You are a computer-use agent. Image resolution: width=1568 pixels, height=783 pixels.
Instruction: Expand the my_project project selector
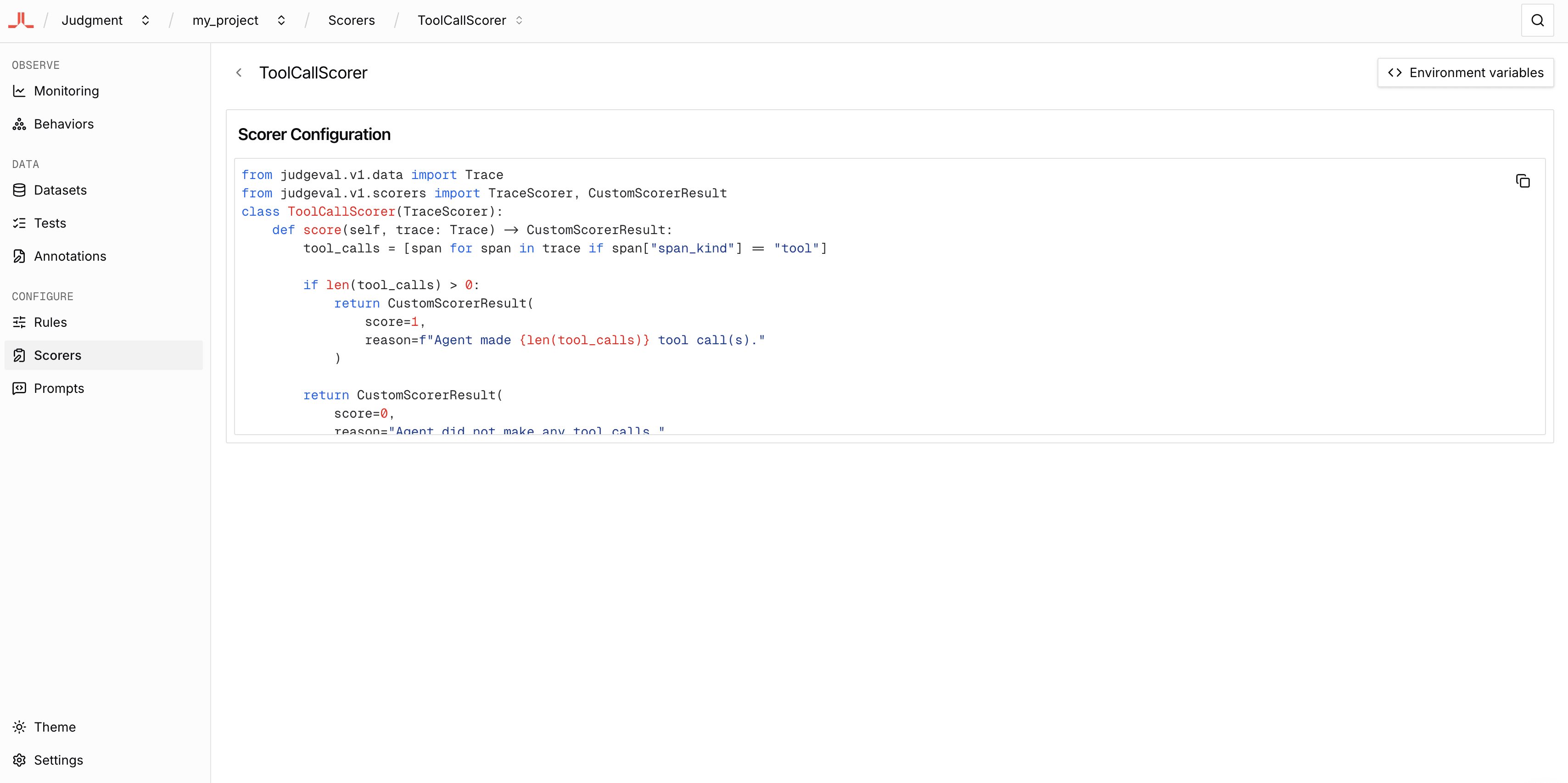point(281,20)
